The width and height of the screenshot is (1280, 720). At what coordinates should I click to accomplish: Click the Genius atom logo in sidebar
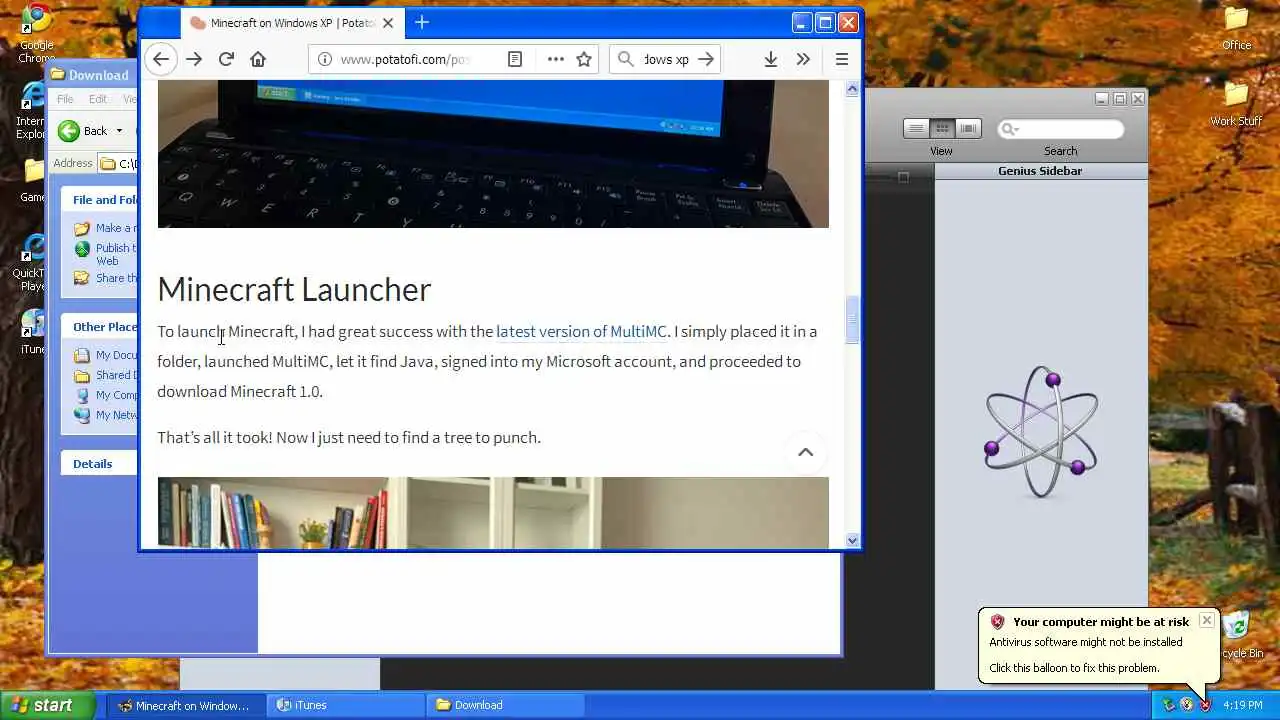1041,432
